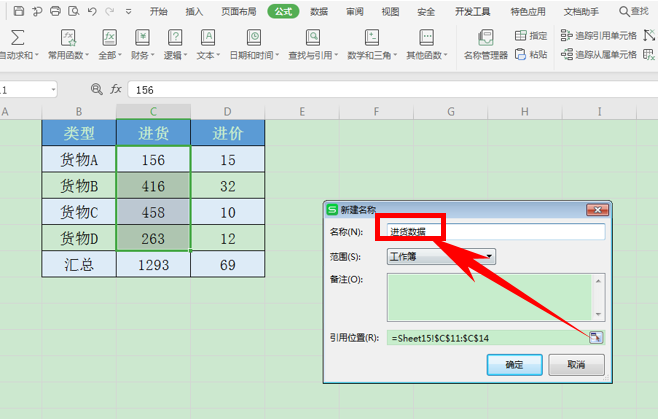Click the 名称 input field in dialog
Image resolution: width=658 pixels, height=419 pixels.
tap(496, 232)
